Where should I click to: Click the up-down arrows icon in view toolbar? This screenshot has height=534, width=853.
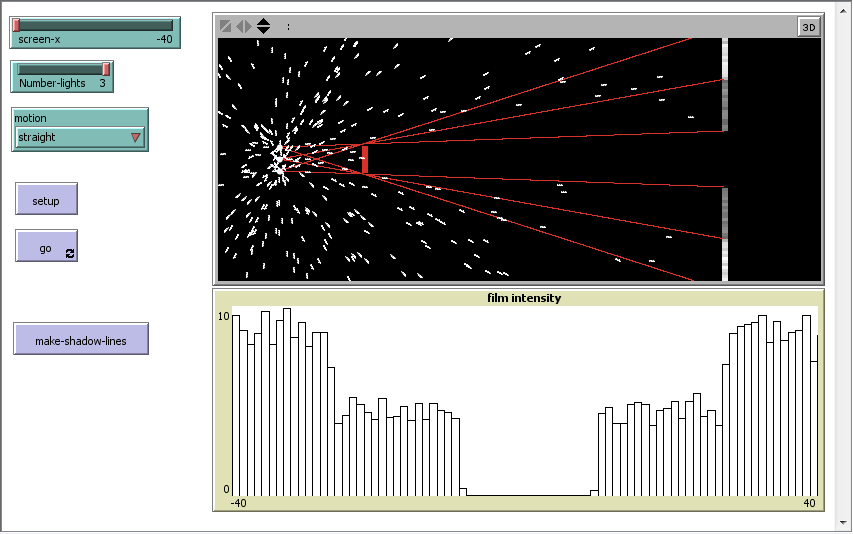pyautogui.click(x=263, y=26)
